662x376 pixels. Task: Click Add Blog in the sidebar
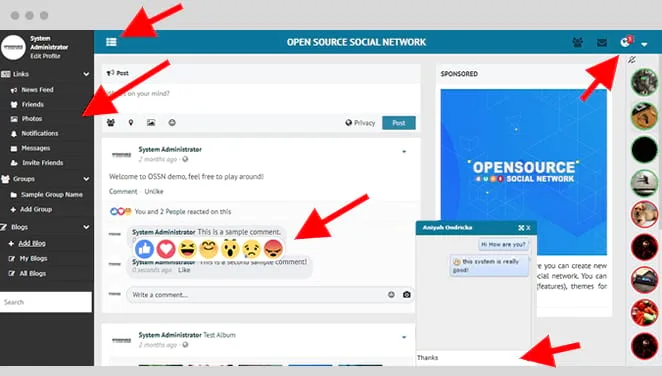click(32, 243)
